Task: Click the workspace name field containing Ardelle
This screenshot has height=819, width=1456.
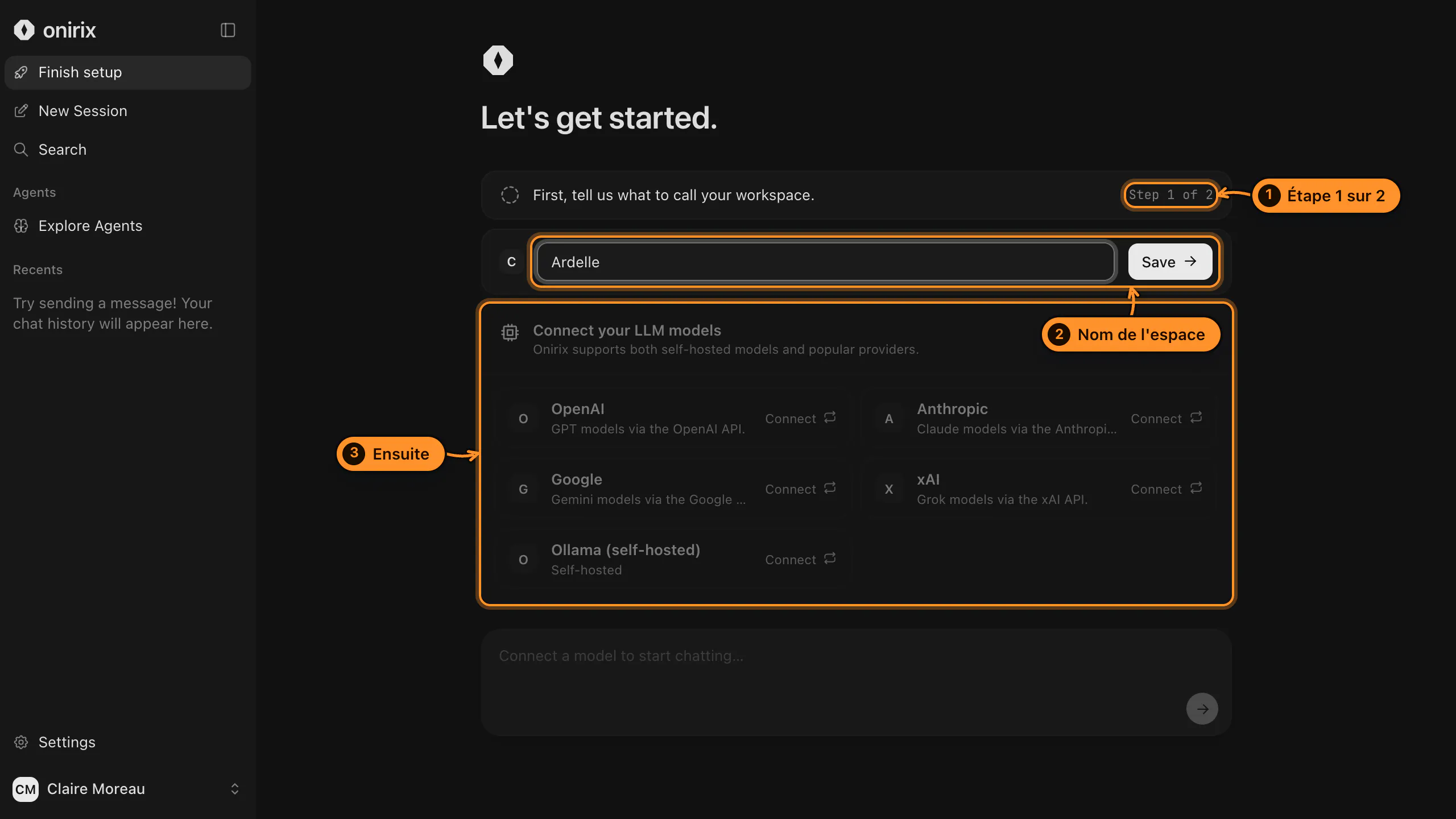Action: coord(825,262)
